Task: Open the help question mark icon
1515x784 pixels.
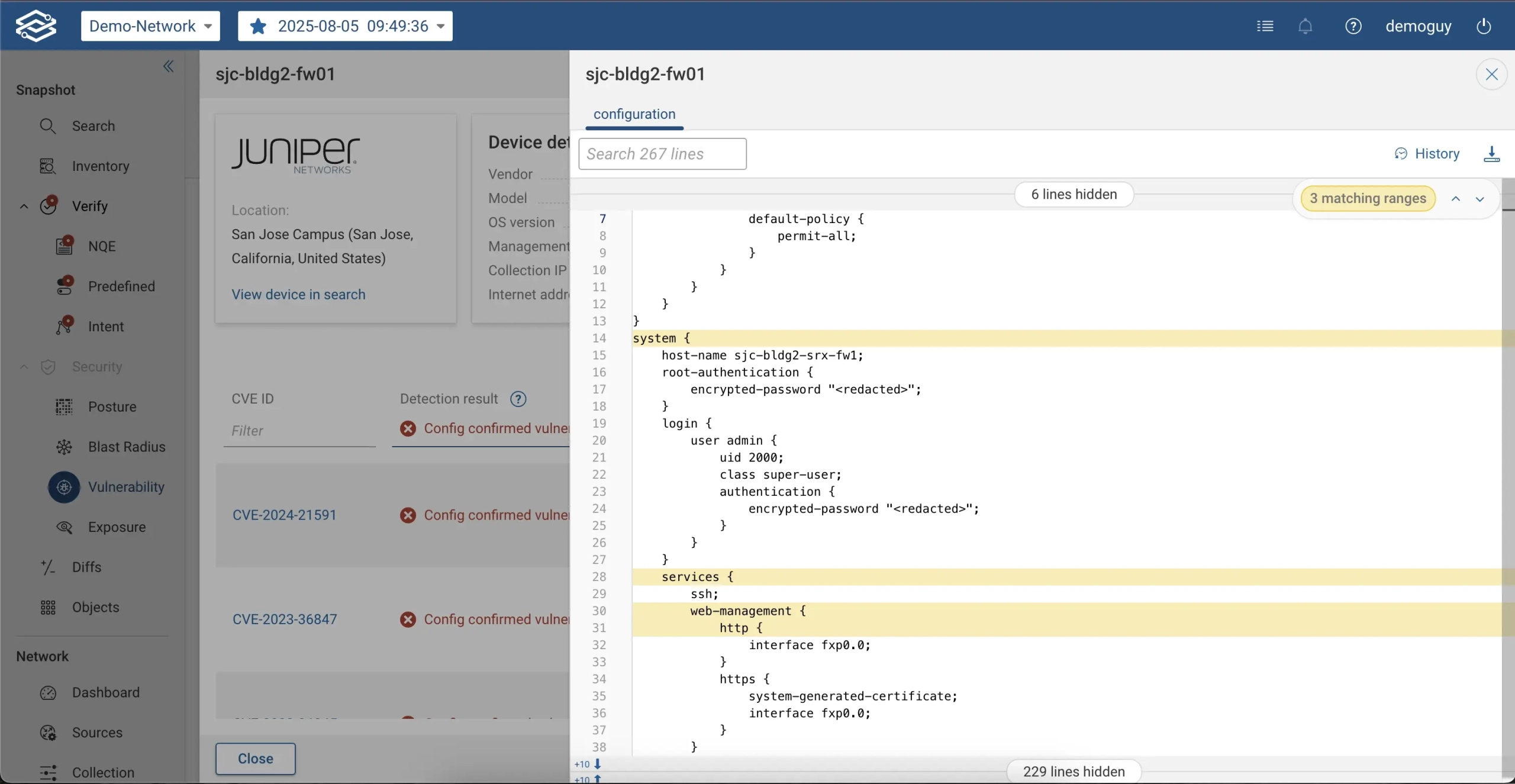Action: pos(1353,26)
